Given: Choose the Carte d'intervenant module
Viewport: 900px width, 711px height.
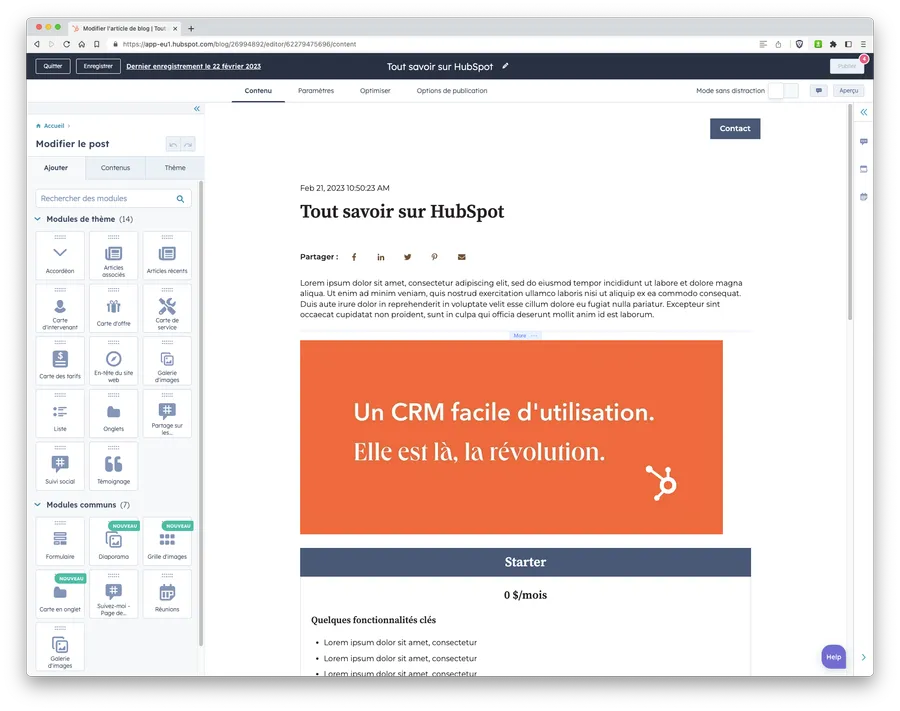Looking at the screenshot, I should pos(60,309).
